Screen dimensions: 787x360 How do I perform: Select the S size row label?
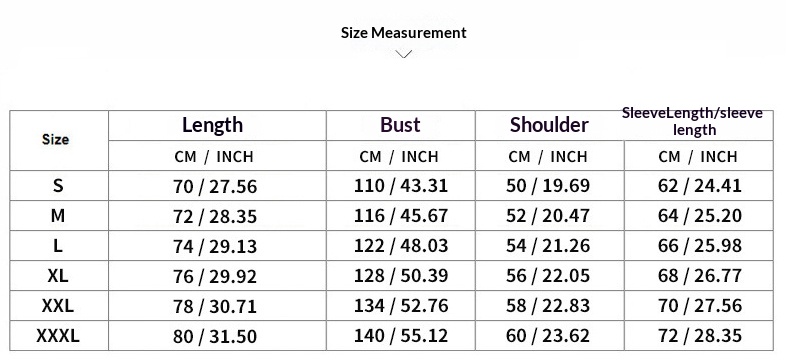pyautogui.click(x=58, y=186)
